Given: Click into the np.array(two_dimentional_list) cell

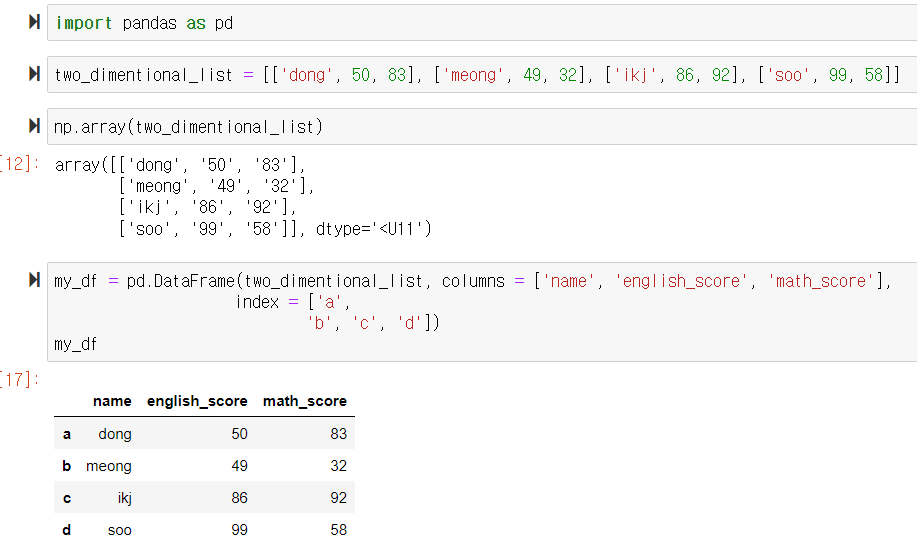Looking at the screenshot, I should coord(482,127).
